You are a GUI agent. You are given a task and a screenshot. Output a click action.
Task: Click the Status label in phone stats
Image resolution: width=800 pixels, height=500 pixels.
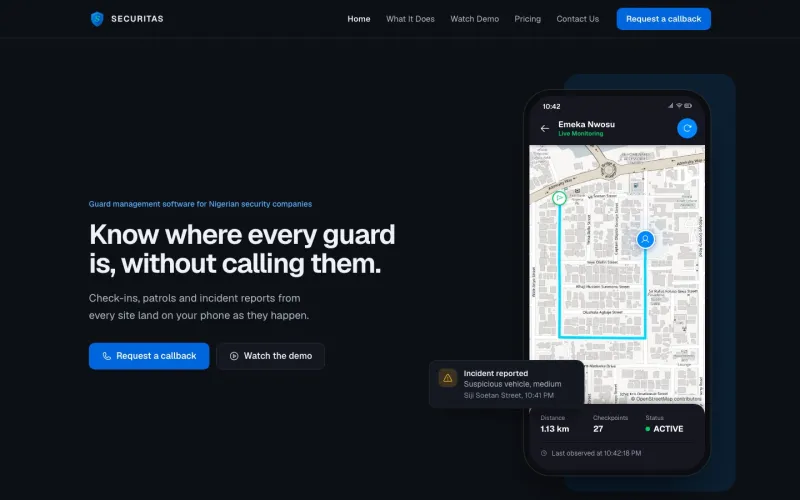(654, 418)
